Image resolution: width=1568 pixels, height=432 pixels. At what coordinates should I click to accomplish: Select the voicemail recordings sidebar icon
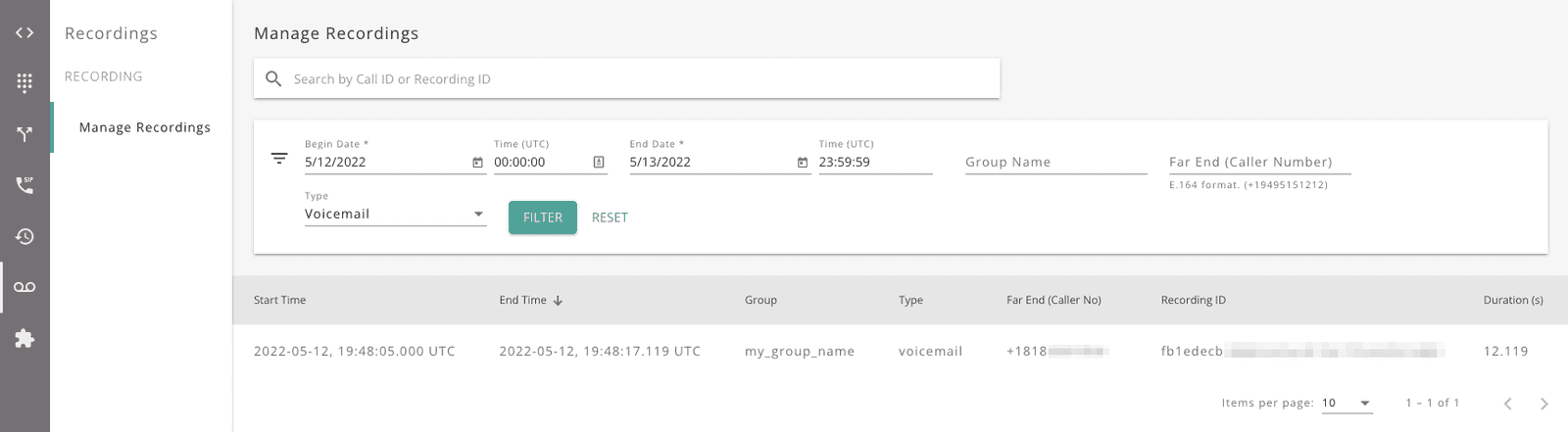(24, 287)
